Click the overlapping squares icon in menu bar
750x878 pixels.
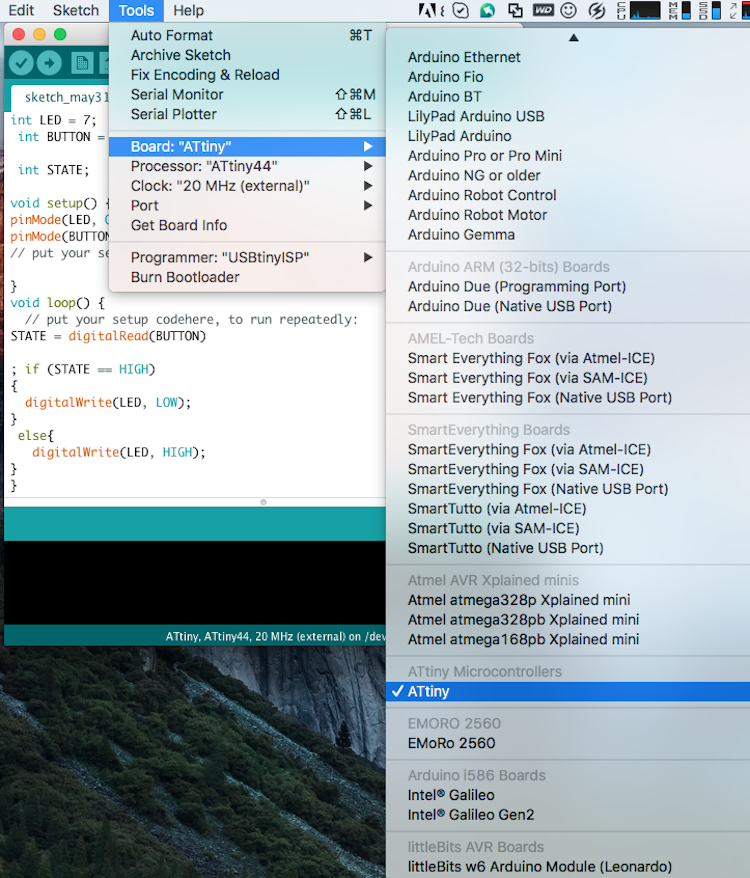point(515,10)
